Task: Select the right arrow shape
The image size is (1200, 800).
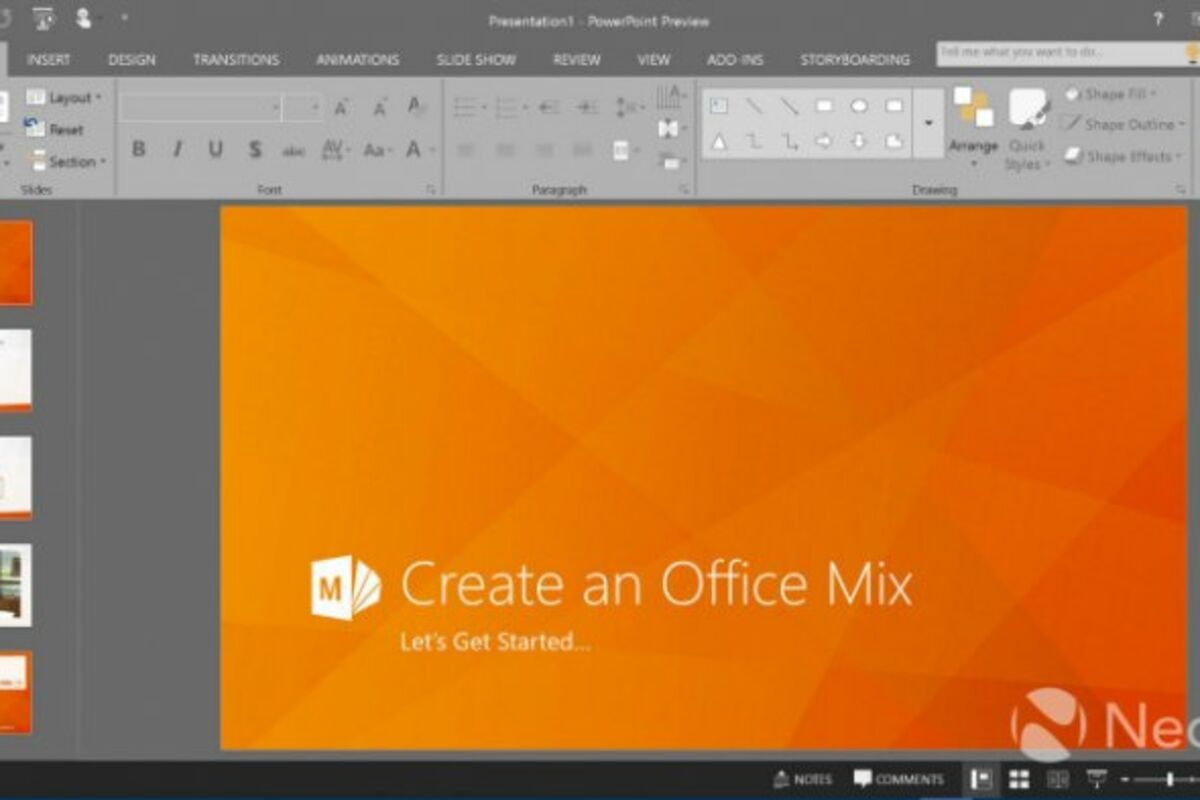Action: click(824, 142)
